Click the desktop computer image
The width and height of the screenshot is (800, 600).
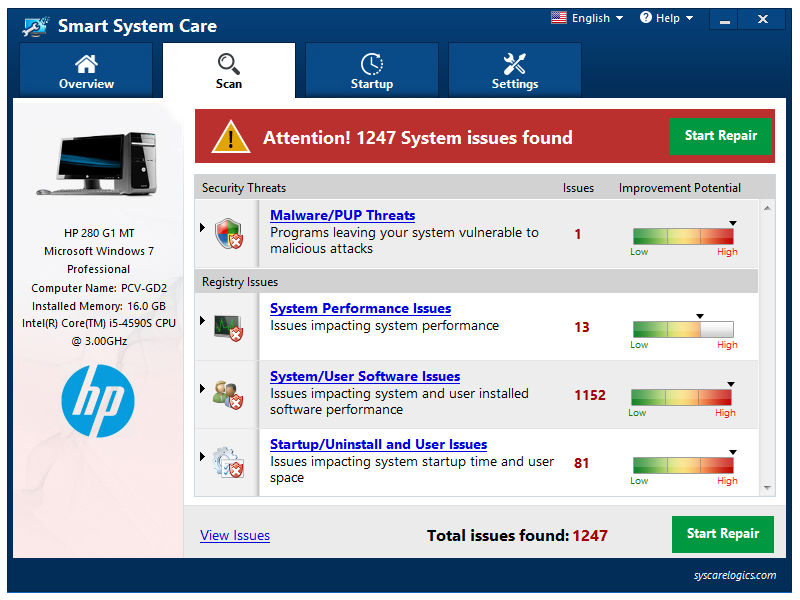click(98, 163)
